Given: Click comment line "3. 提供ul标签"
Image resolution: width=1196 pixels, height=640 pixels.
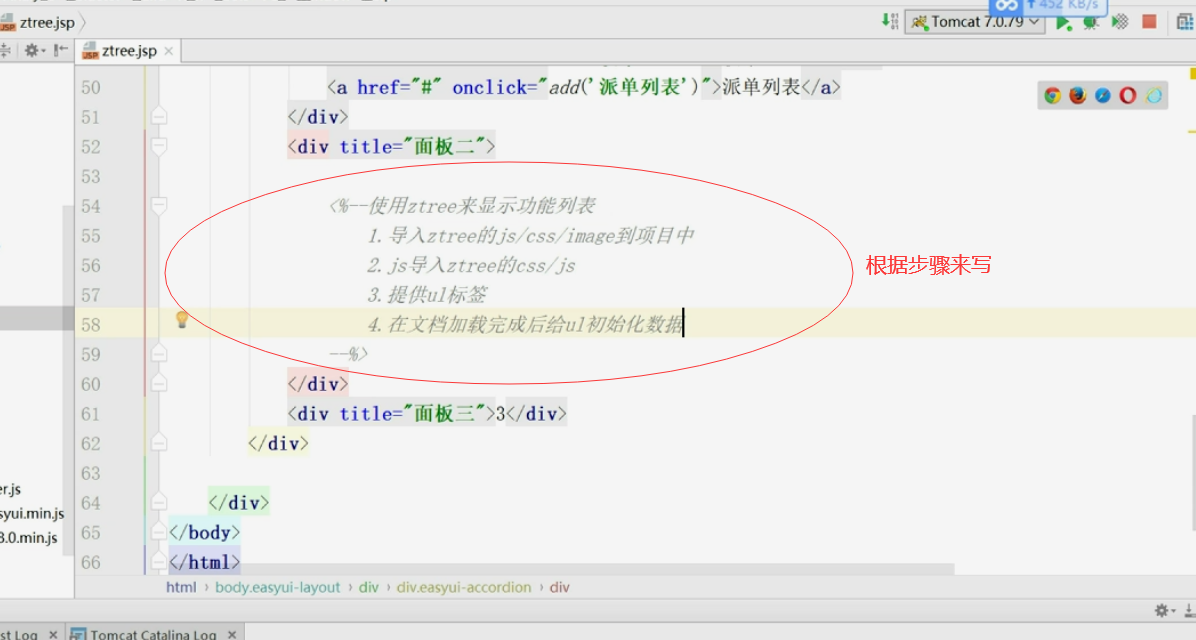Looking at the screenshot, I should pos(426,294).
